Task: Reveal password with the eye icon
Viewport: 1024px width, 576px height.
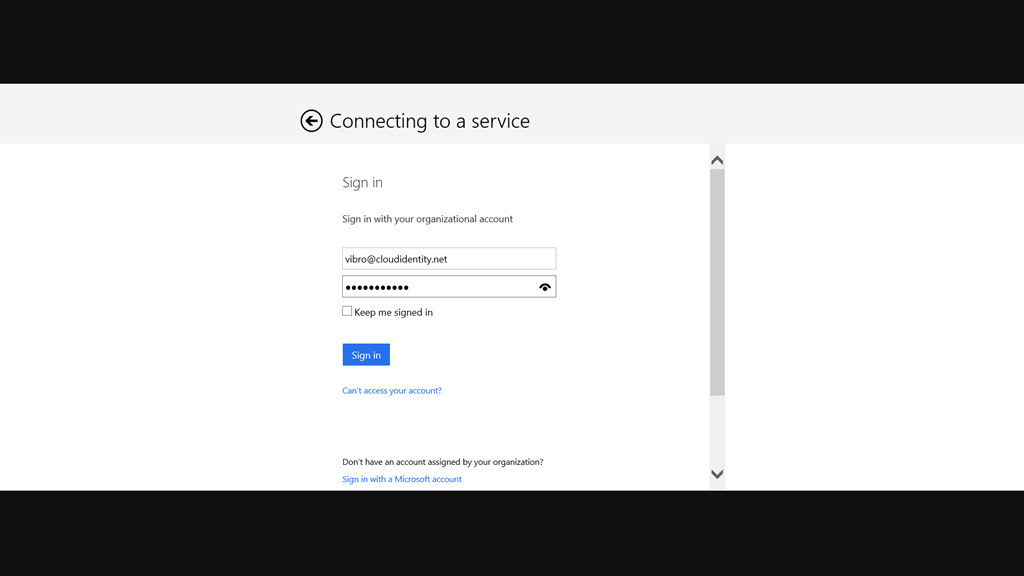Action: coord(545,287)
